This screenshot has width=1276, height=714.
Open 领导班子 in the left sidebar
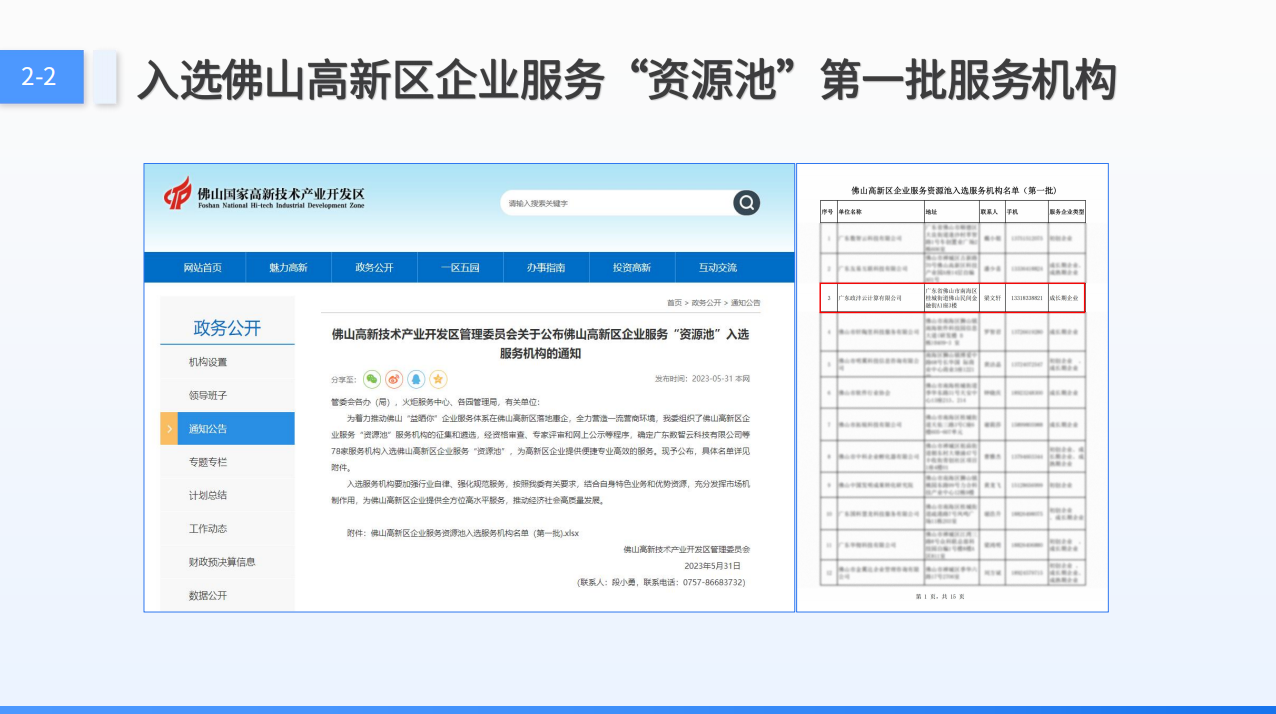tap(208, 395)
